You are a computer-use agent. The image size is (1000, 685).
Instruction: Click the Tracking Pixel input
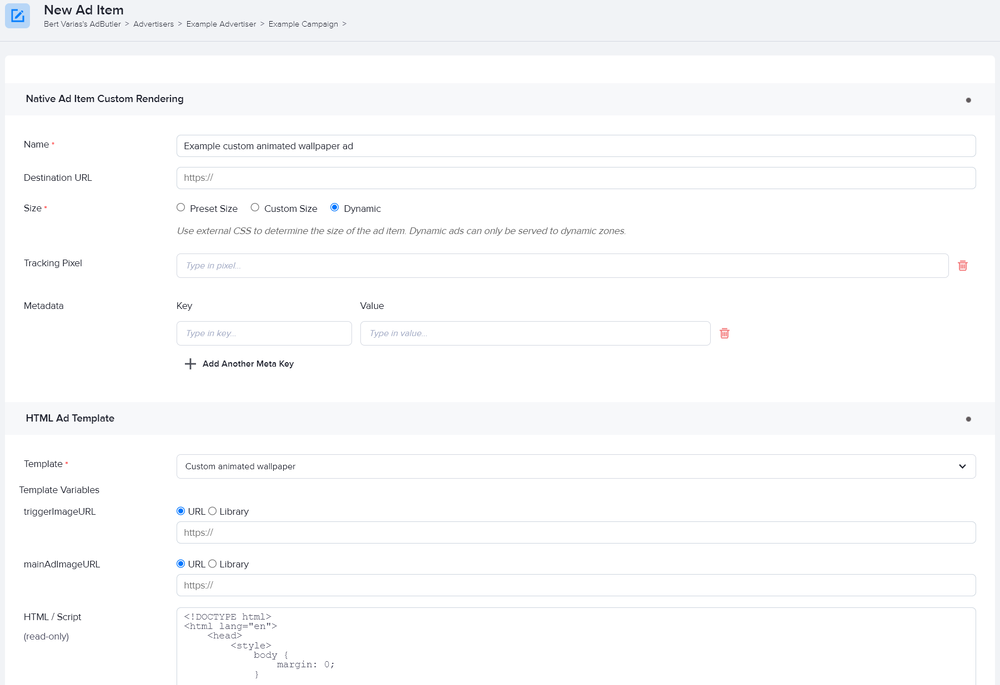(x=562, y=265)
